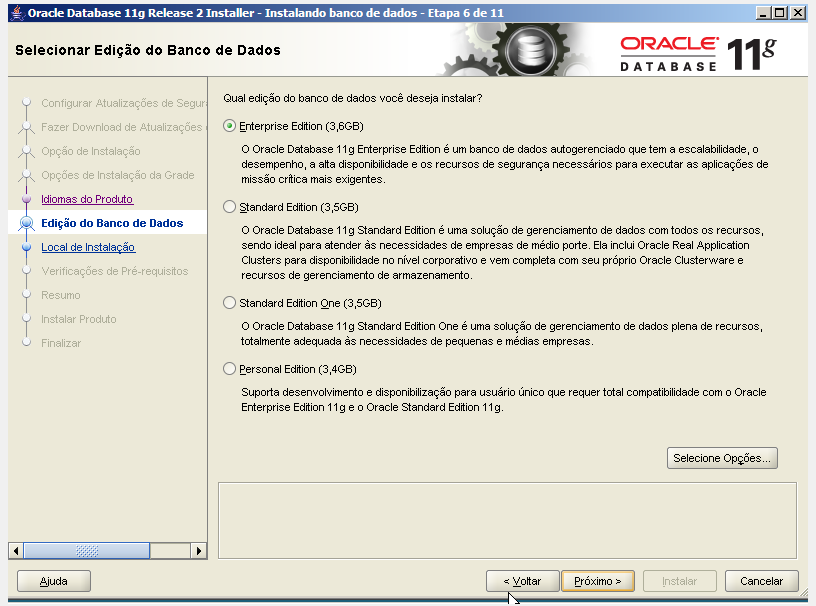Click the step marker beside Idiomas do Produto
Viewport: 816px width, 606px height.
pos(27,199)
